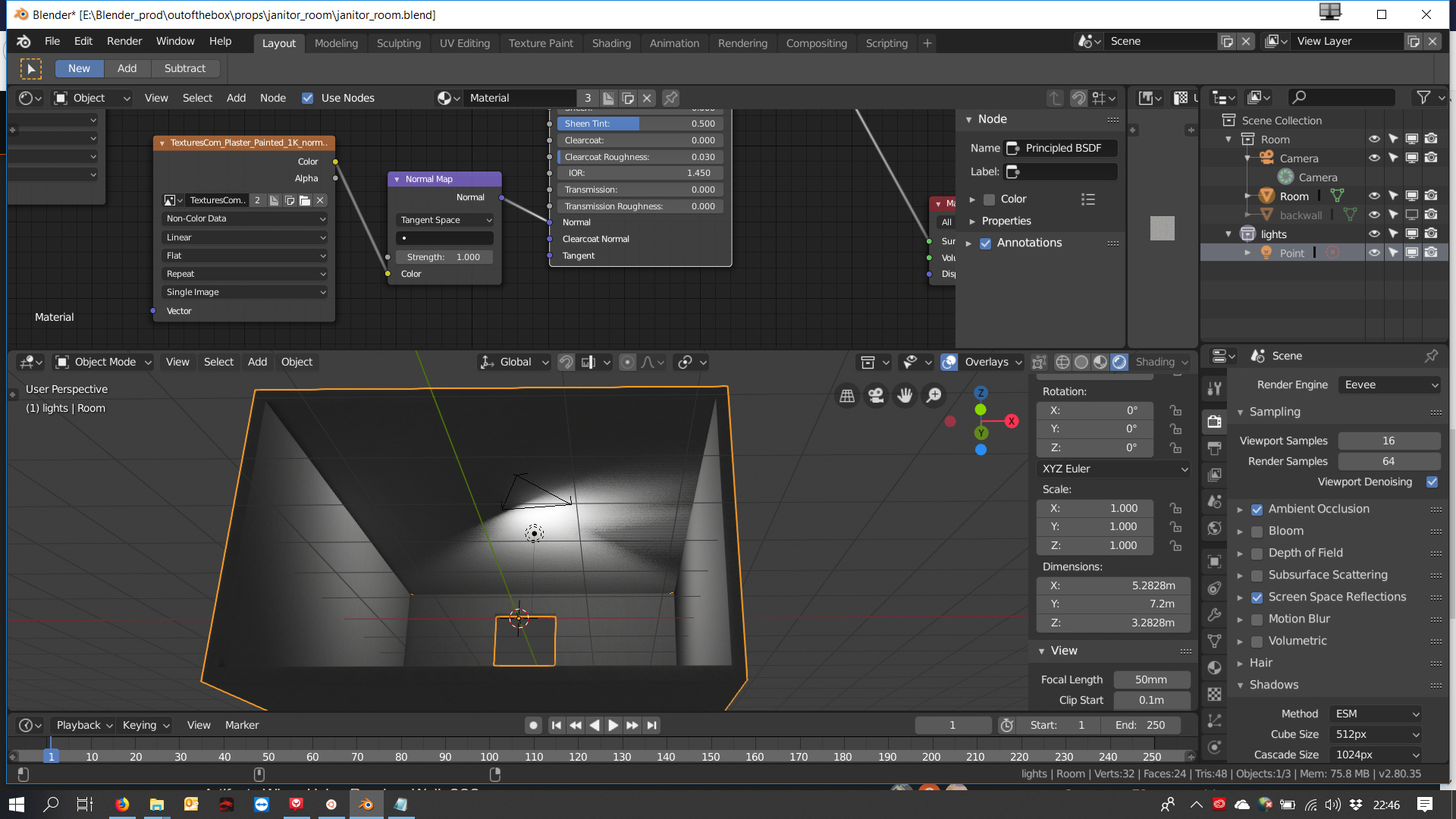Open the Overlays popover button
Image resolution: width=1456 pixels, height=819 pixels.
click(x=993, y=362)
